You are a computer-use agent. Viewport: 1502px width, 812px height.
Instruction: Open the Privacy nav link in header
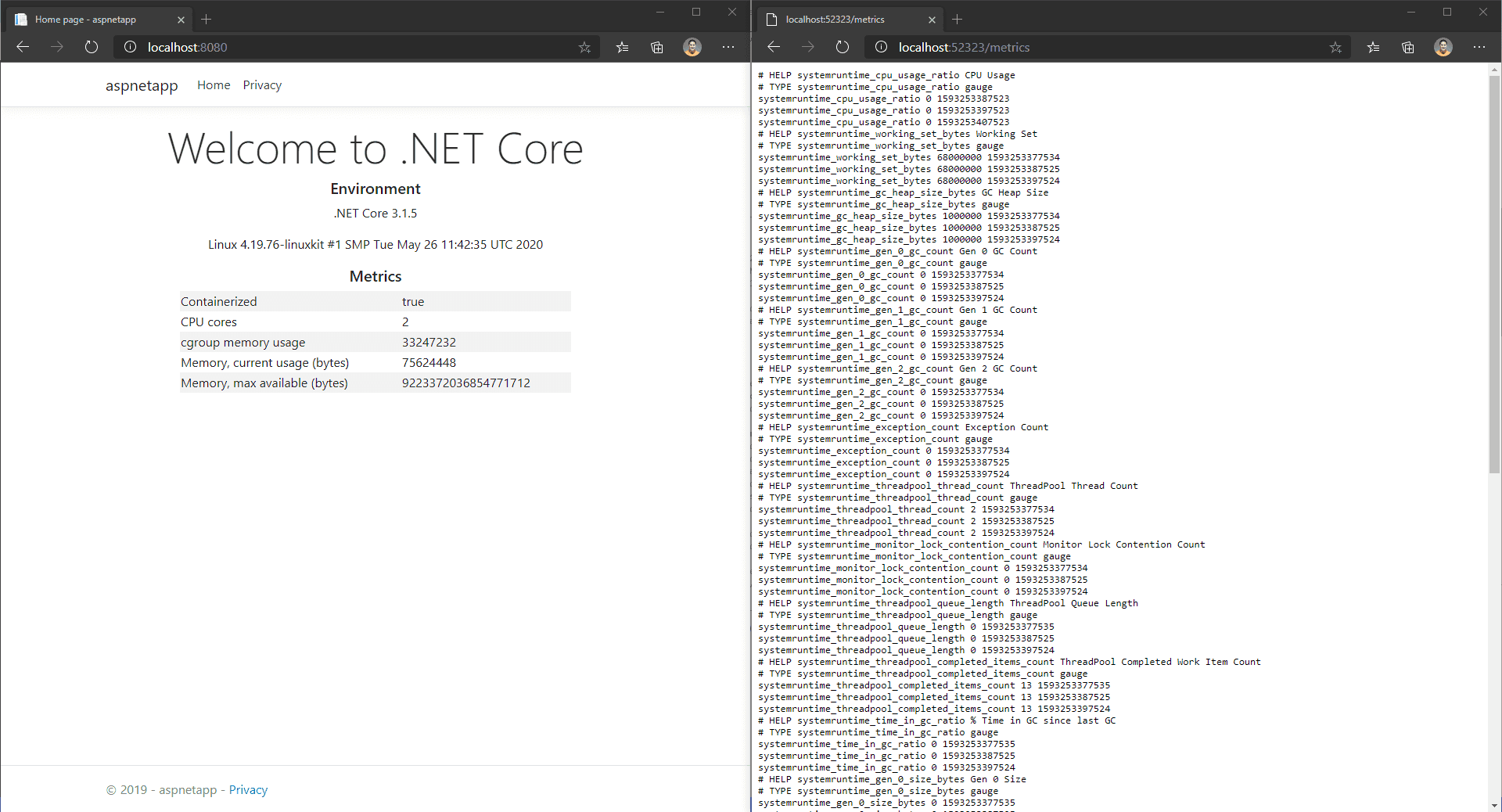[262, 85]
